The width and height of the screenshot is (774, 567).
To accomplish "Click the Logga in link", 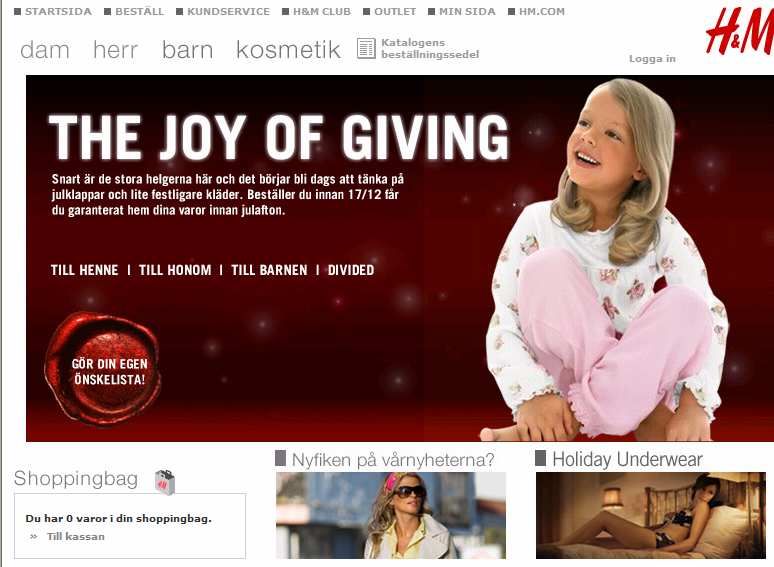I will (652, 59).
